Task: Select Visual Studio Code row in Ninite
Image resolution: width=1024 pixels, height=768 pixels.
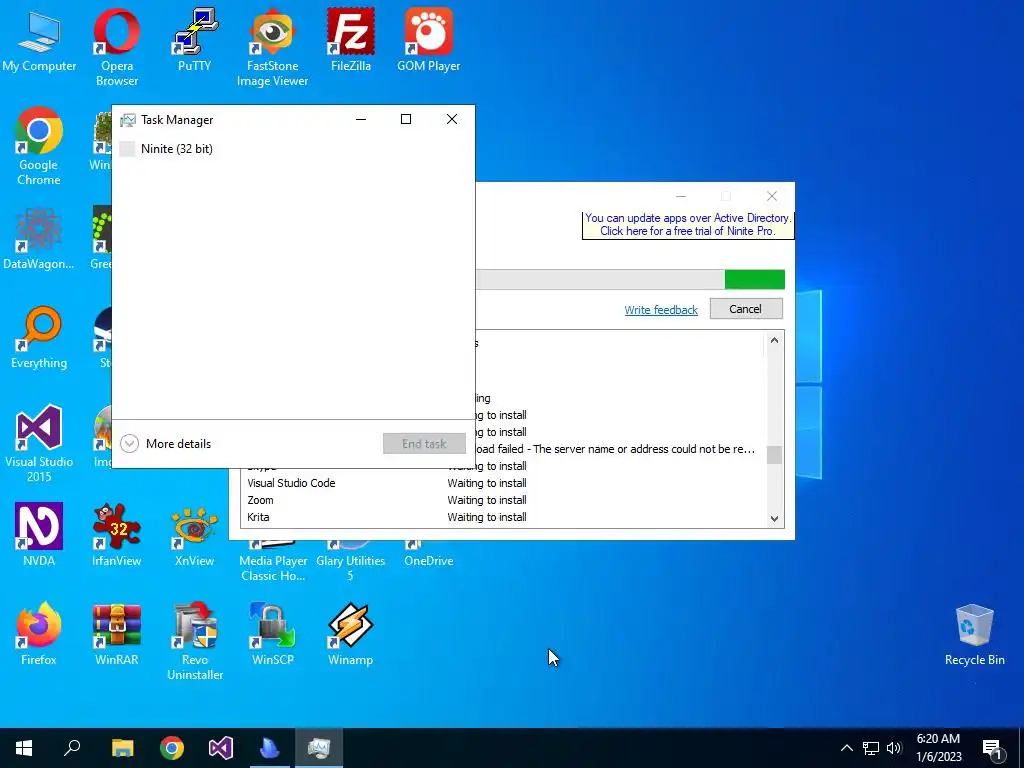Action: [502, 483]
